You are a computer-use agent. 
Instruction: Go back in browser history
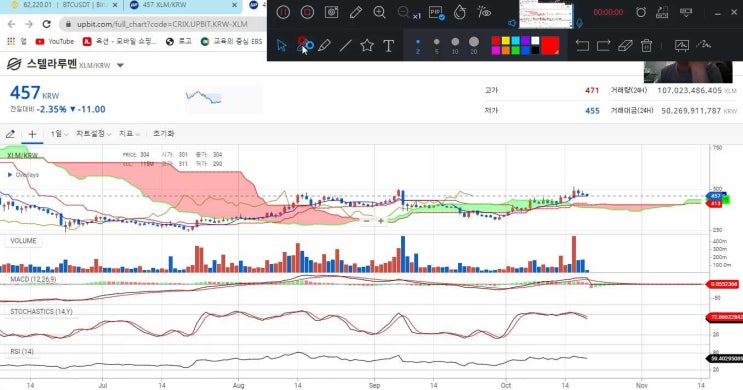tap(12, 24)
